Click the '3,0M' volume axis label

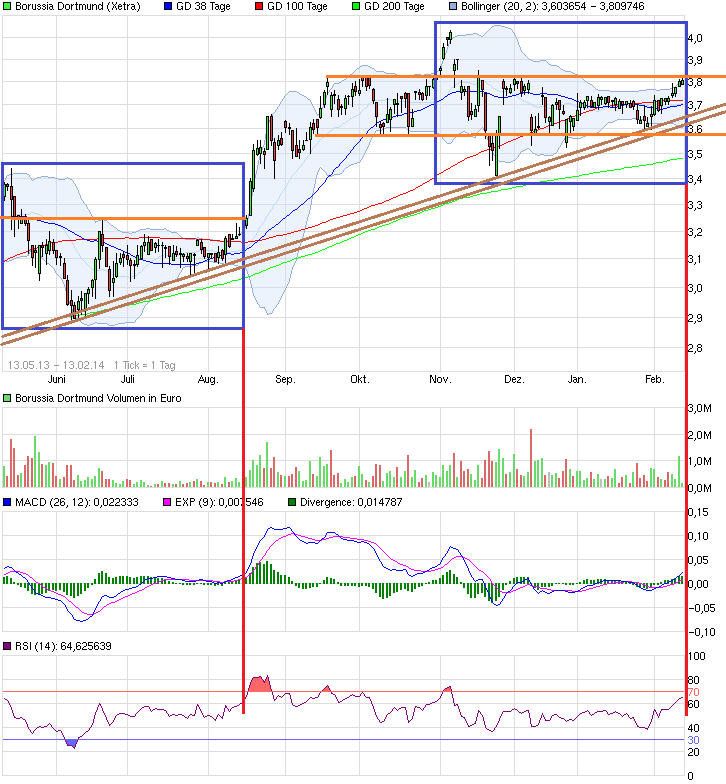pyautogui.click(x=700, y=408)
